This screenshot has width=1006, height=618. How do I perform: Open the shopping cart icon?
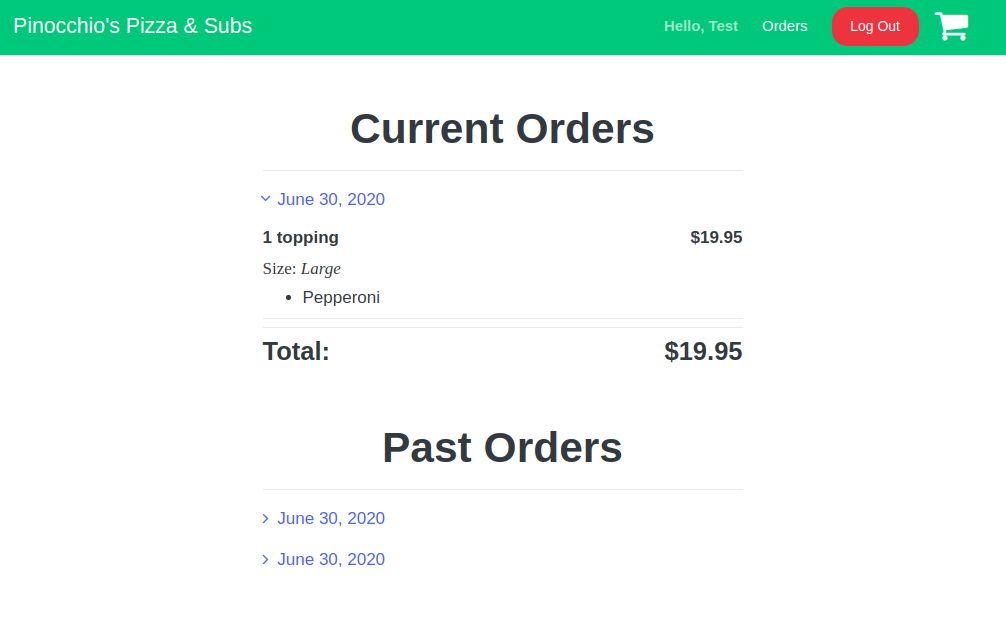tap(951, 27)
